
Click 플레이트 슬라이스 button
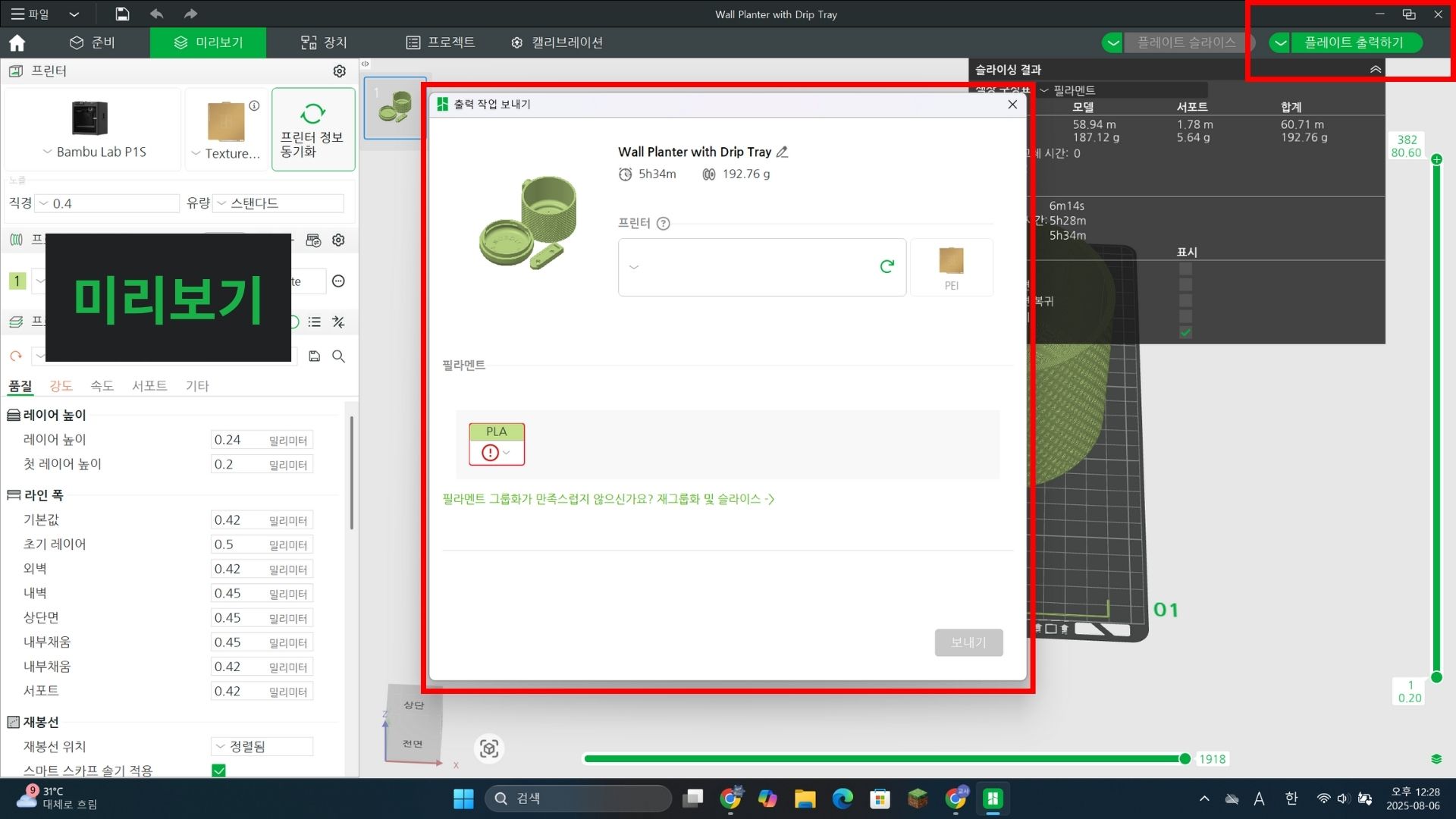point(1186,42)
